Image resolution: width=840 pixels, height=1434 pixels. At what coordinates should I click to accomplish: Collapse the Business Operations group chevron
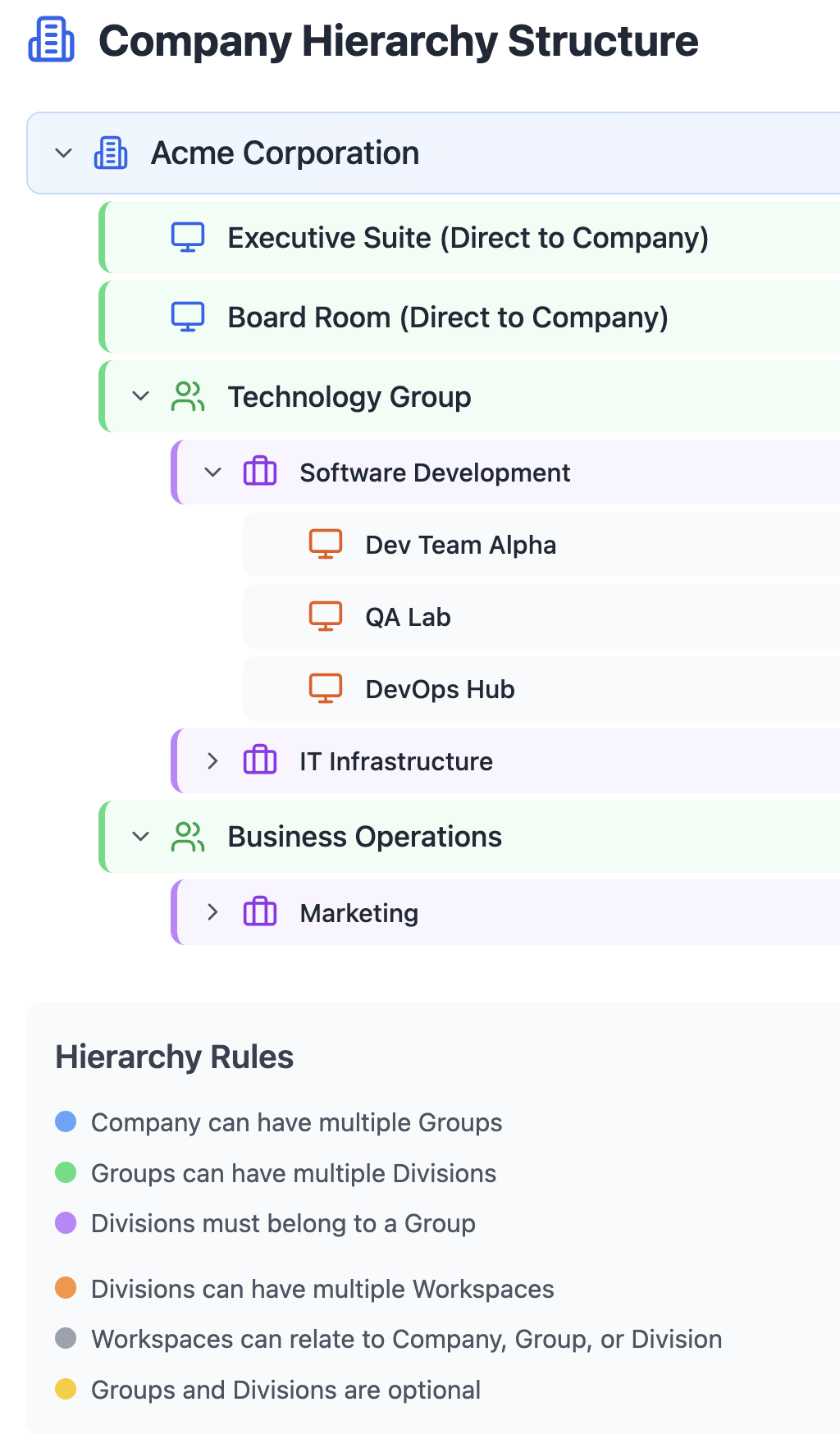click(141, 837)
